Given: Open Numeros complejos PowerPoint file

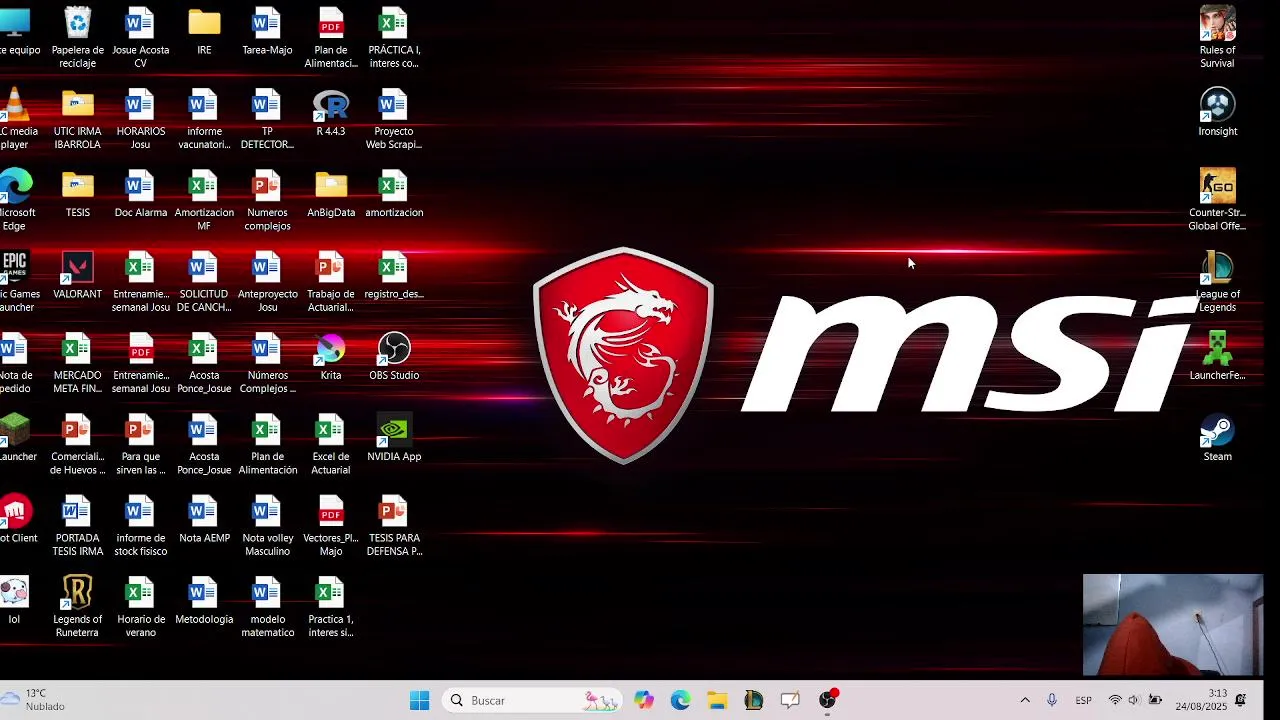Looking at the screenshot, I should coord(267,199).
